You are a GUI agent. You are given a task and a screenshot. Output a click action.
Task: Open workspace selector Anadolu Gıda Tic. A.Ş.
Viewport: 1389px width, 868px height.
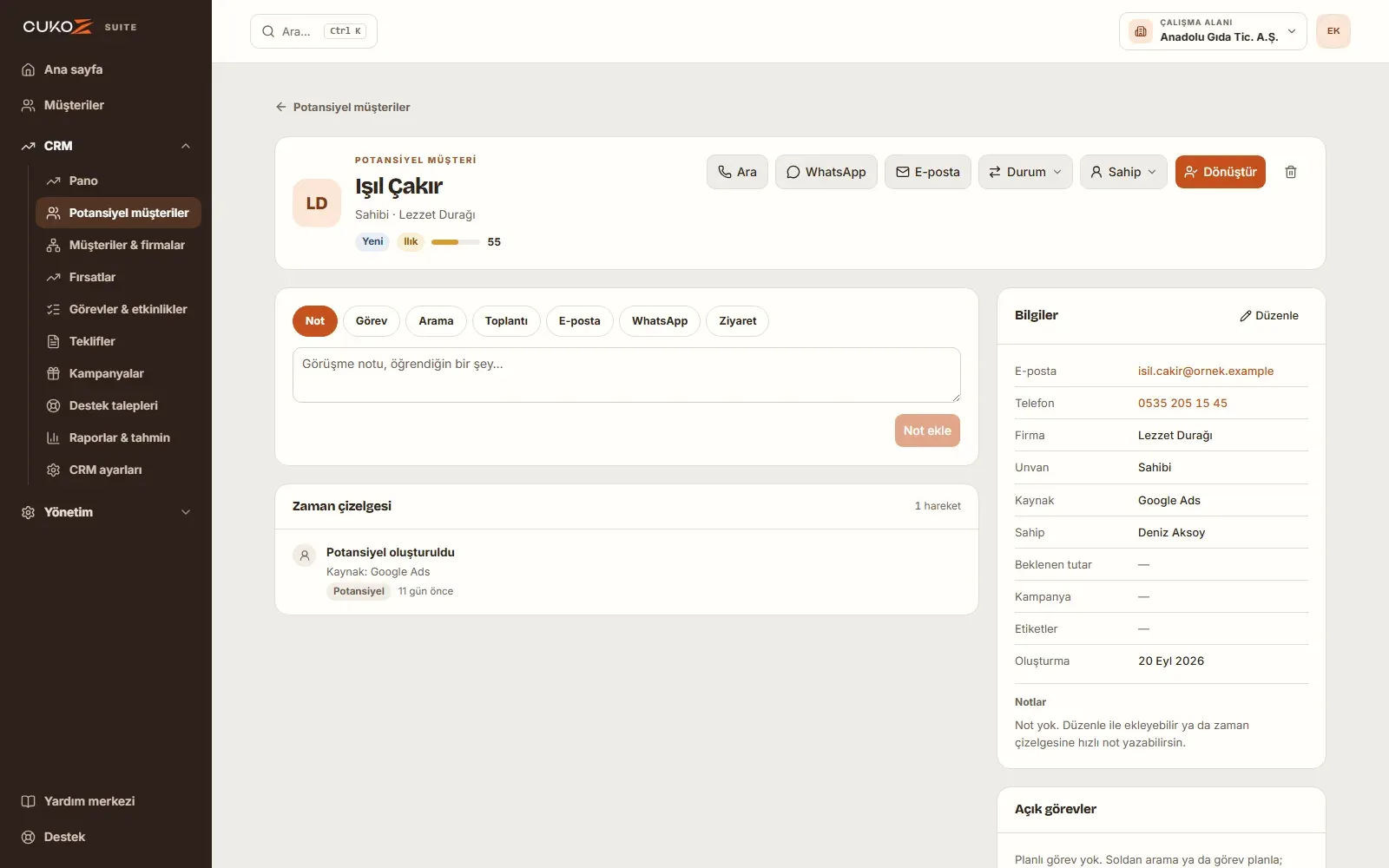(x=1213, y=31)
